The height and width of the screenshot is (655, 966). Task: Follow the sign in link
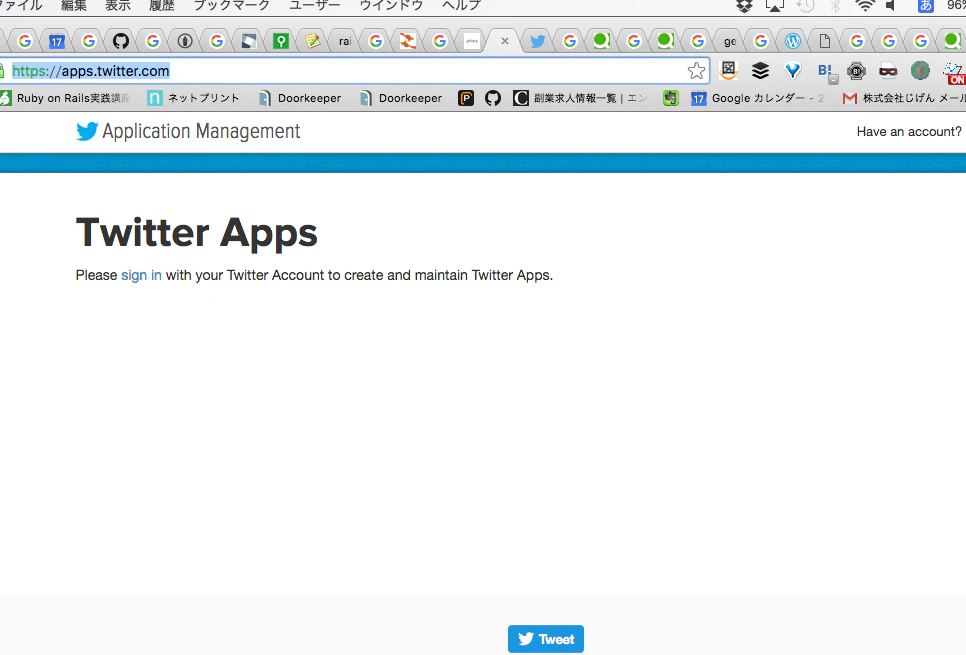point(141,275)
